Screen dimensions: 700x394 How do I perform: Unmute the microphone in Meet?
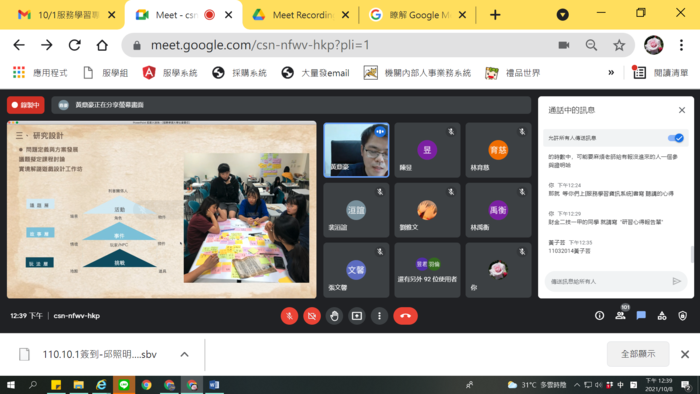coord(289,316)
